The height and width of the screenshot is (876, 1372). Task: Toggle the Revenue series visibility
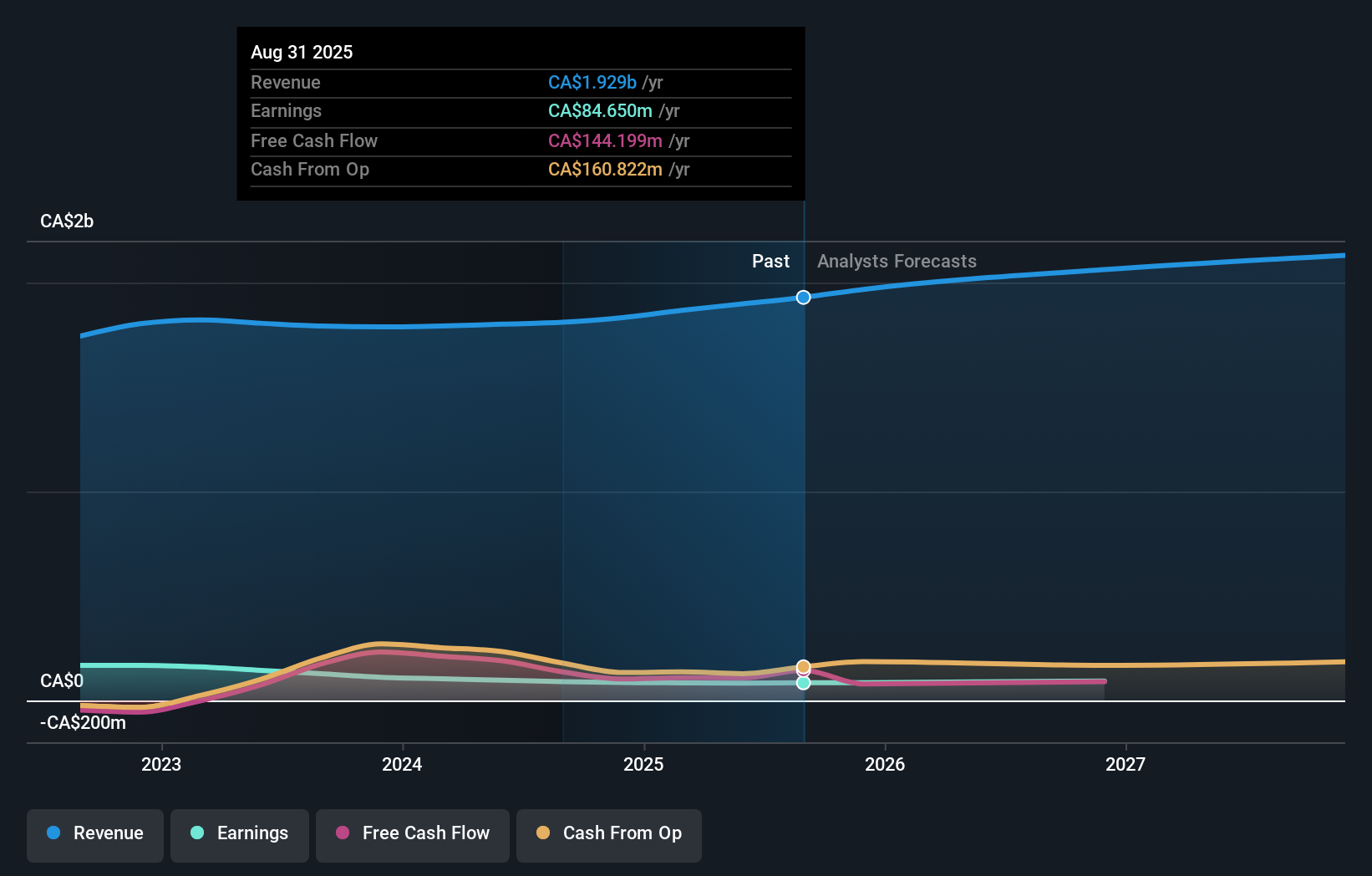(94, 835)
